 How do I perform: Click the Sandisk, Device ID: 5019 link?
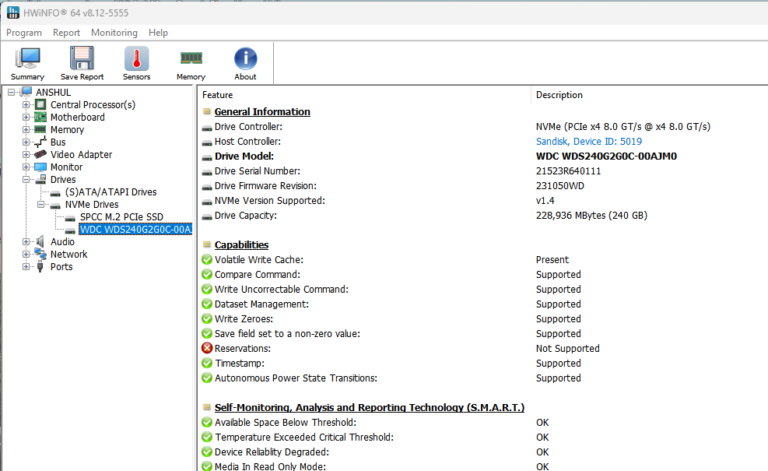pyautogui.click(x=589, y=141)
